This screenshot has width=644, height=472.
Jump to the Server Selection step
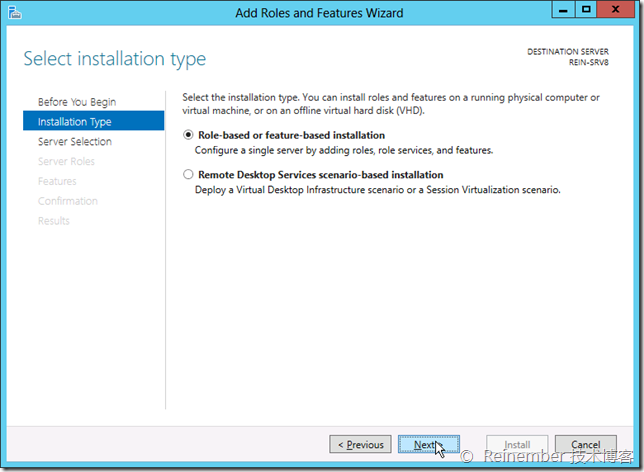pos(74,142)
